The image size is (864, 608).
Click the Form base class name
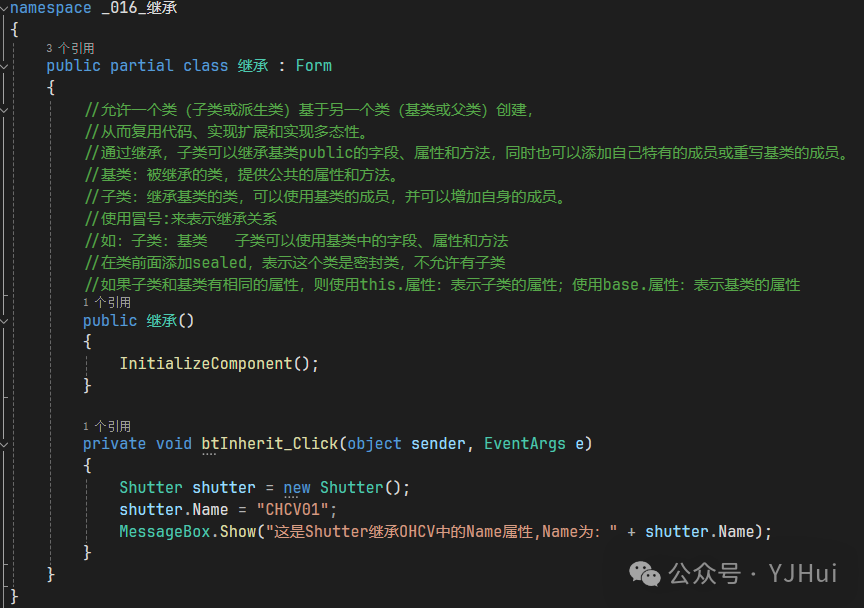(x=313, y=66)
